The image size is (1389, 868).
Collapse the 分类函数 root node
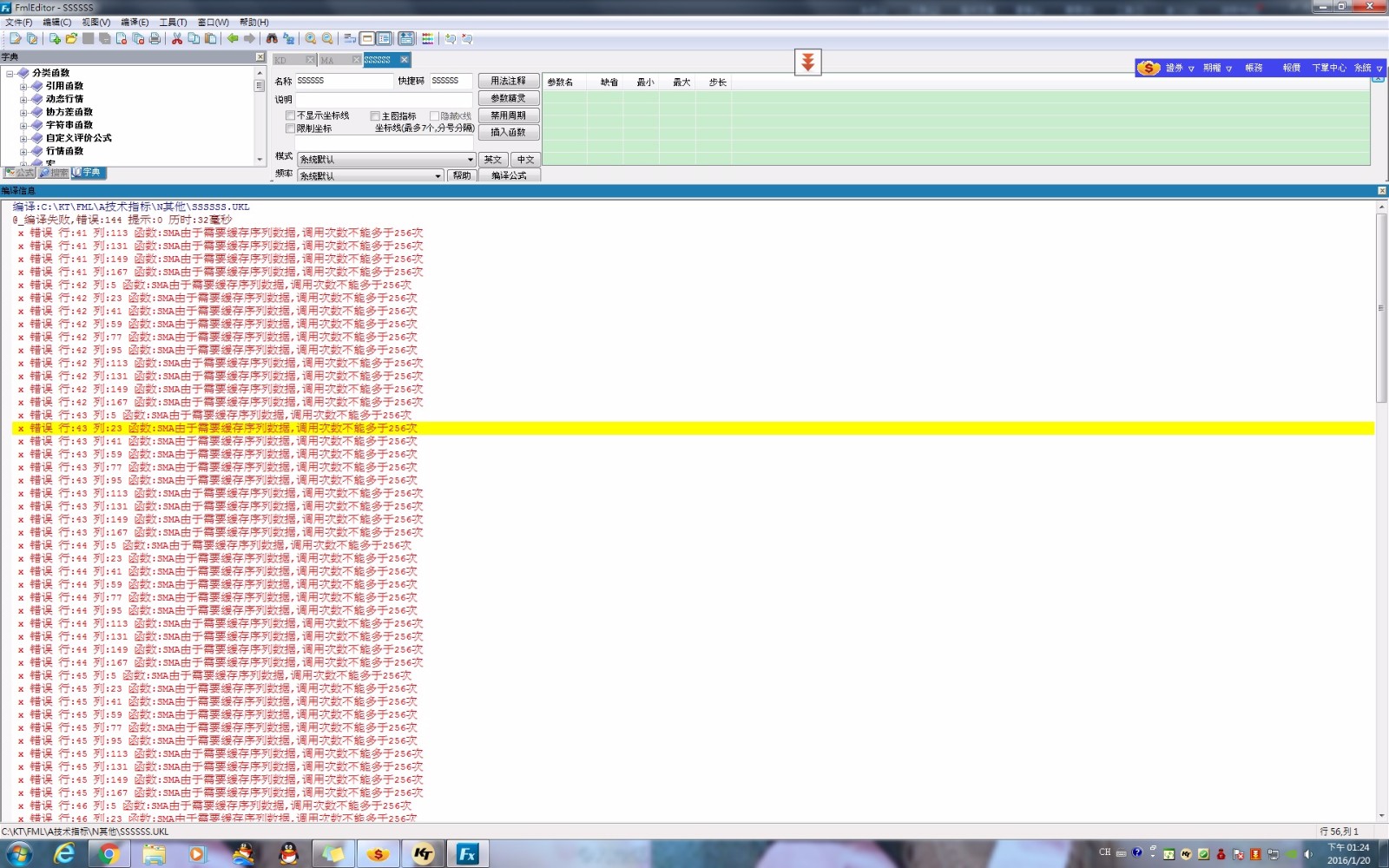pyautogui.click(x=10, y=73)
